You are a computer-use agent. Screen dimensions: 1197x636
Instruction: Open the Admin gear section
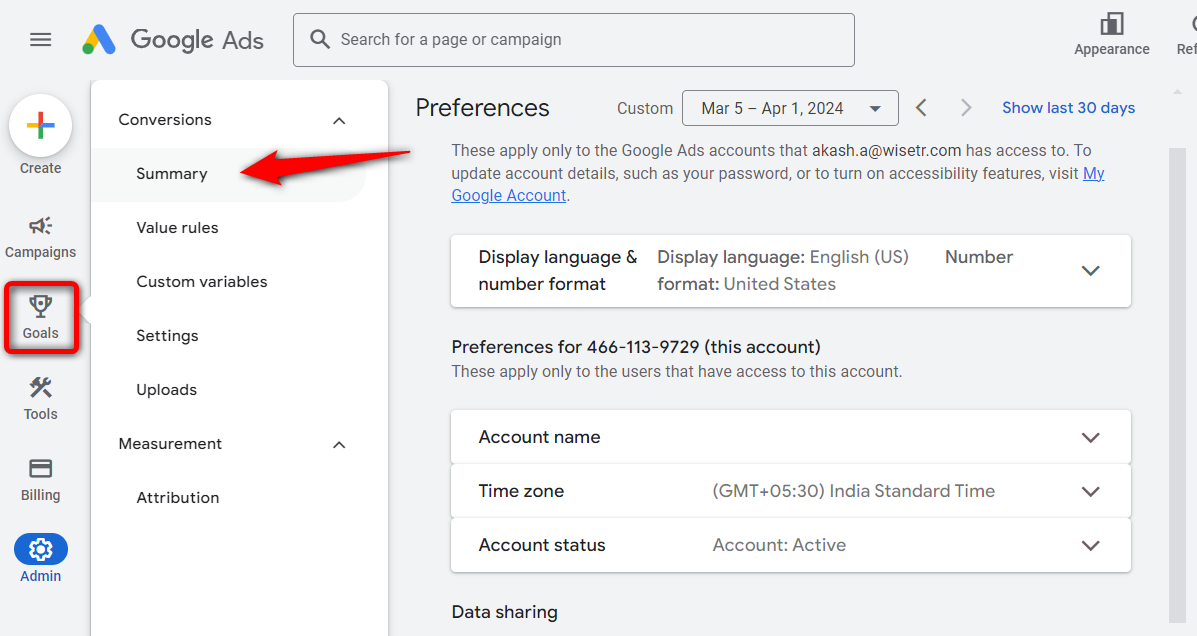click(x=40, y=559)
